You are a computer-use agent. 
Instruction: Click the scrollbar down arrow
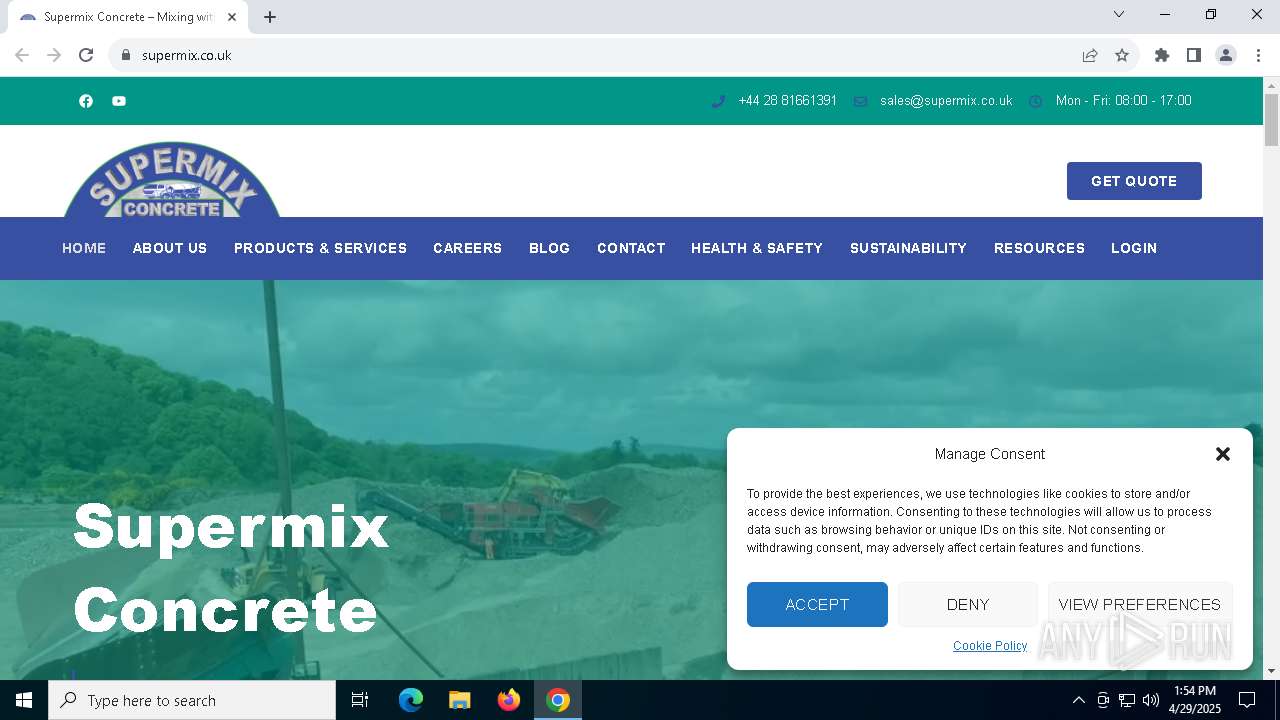[x=1271, y=671]
